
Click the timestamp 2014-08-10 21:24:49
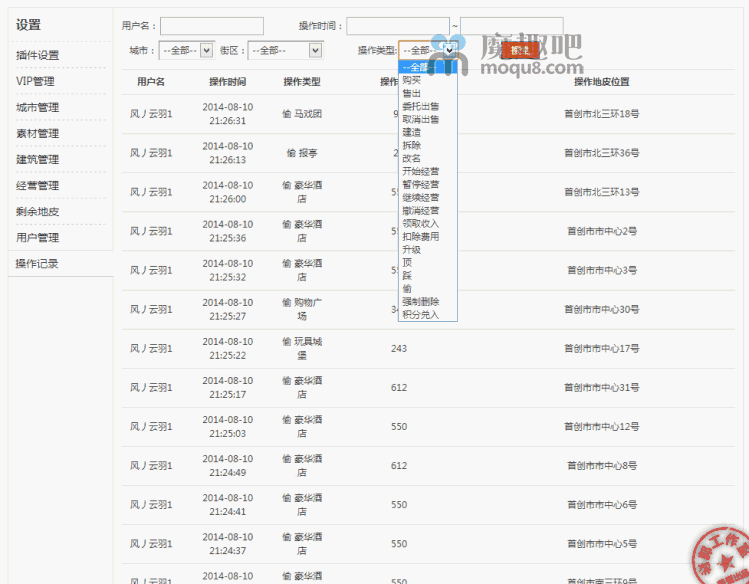(227, 466)
